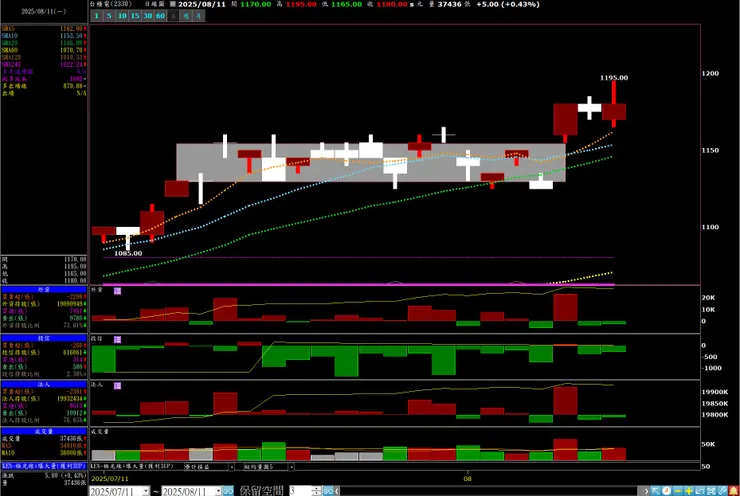Select the 60-minute period button
Viewport: 740px width, 496px height.
click(160, 16)
